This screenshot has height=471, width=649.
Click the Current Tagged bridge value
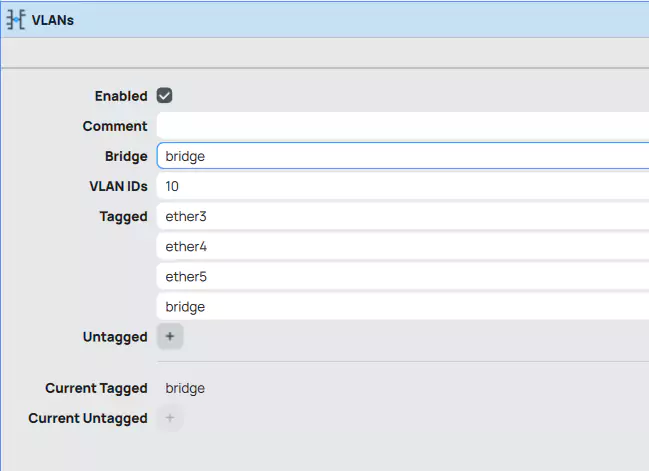(x=185, y=388)
